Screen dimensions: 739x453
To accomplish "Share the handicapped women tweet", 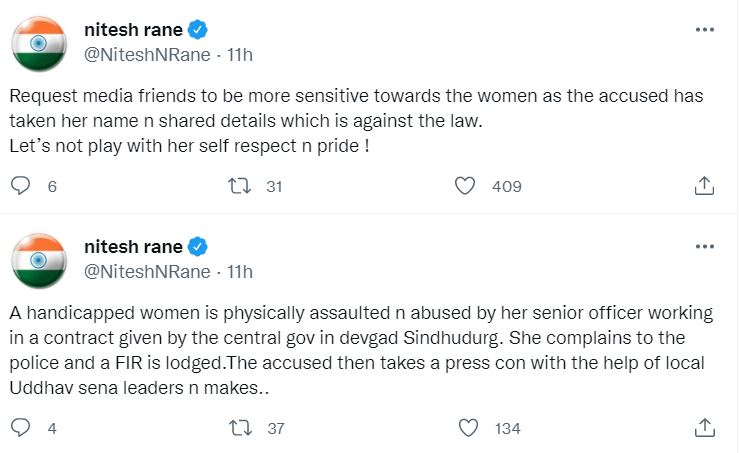I will 703,429.
